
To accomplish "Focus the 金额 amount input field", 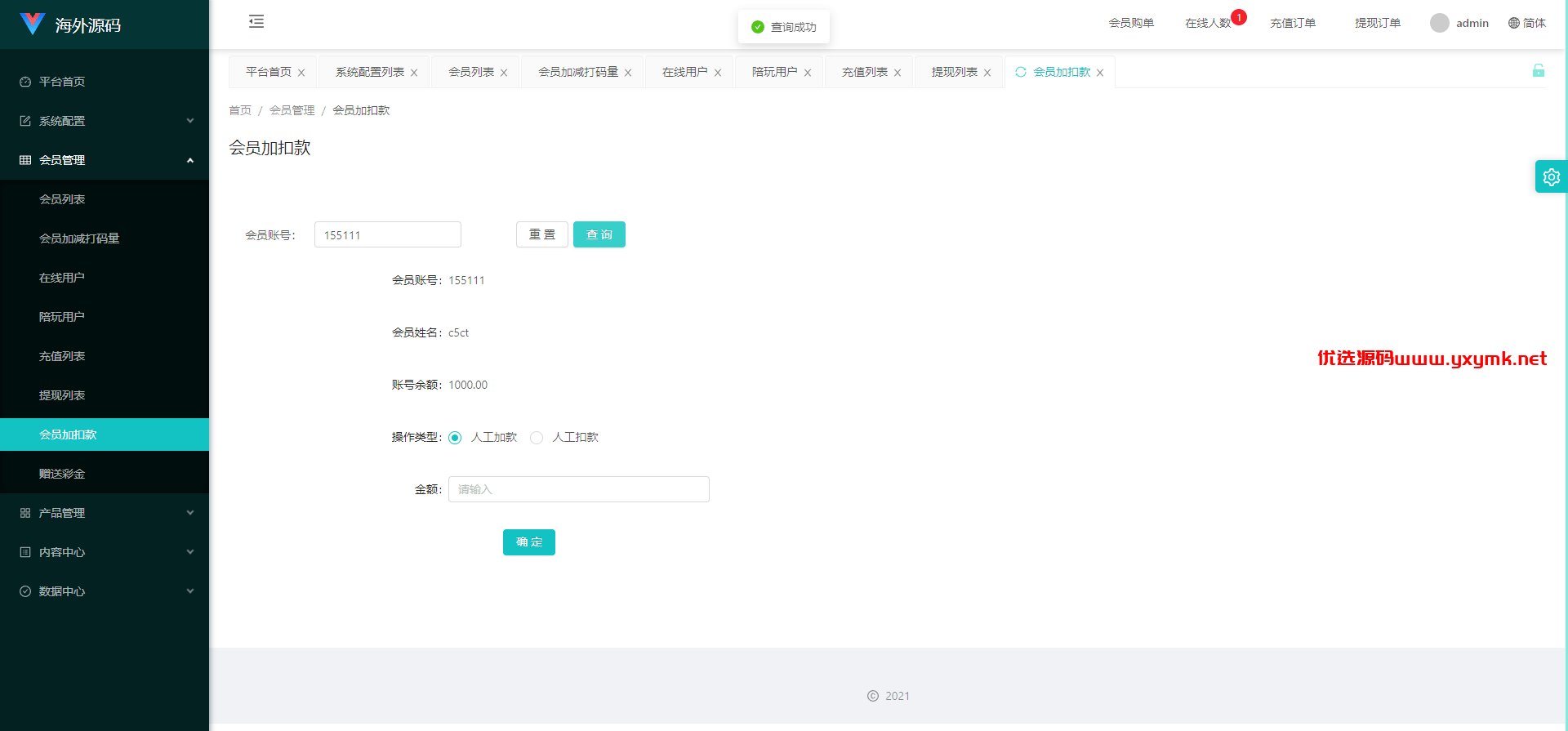I will click(579, 489).
